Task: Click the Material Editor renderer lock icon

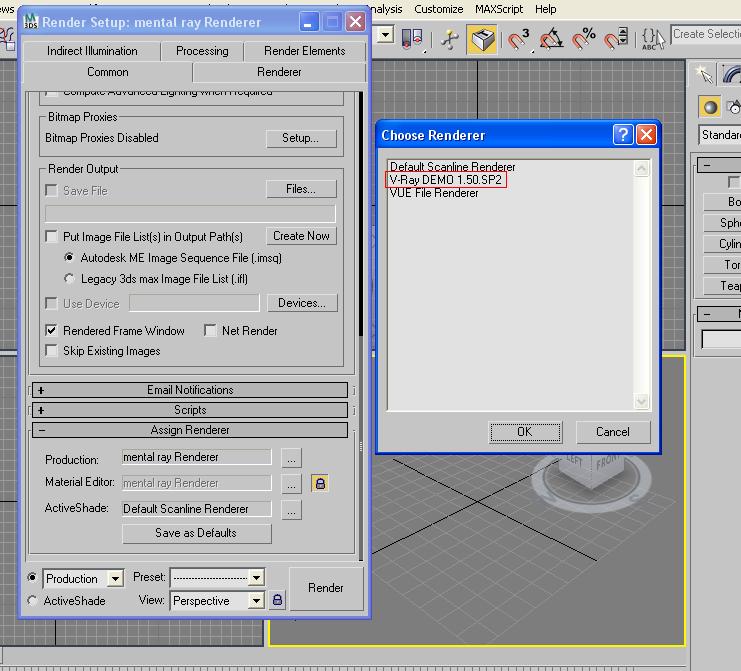Action: [x=320, y=483]
